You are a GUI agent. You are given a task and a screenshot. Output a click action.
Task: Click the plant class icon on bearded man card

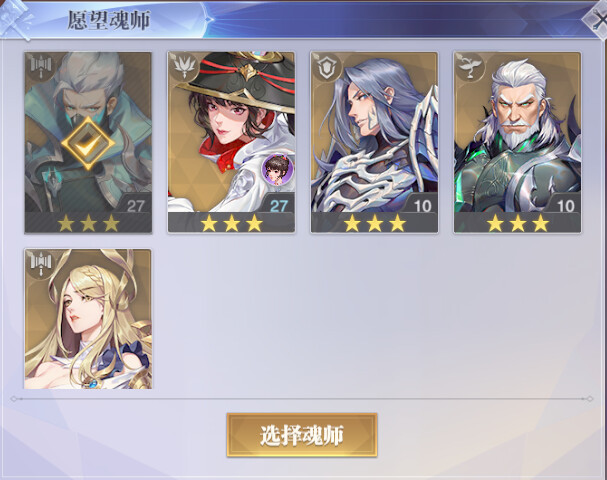pyautogui.click(x=470, y=68)
